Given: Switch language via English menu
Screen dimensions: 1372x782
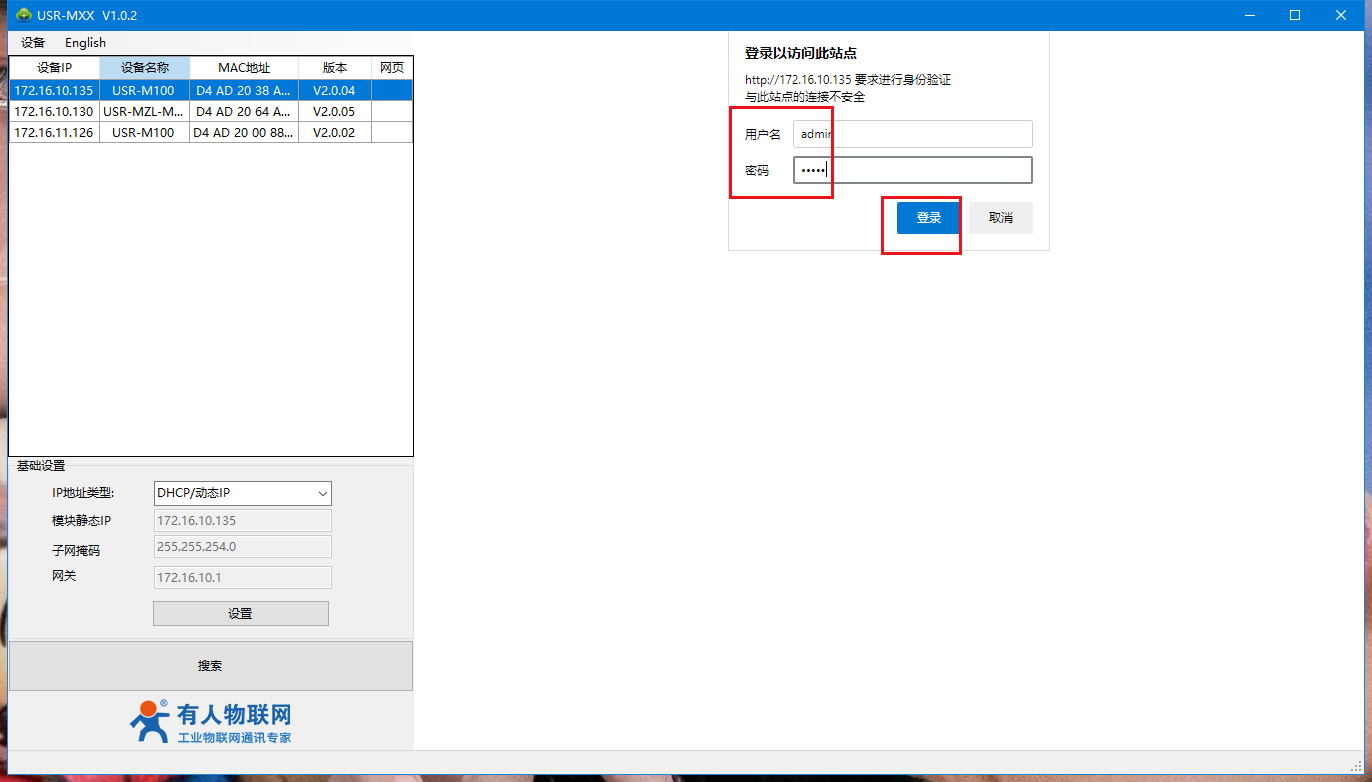Looking at the screenshot, I should point(85,43).
